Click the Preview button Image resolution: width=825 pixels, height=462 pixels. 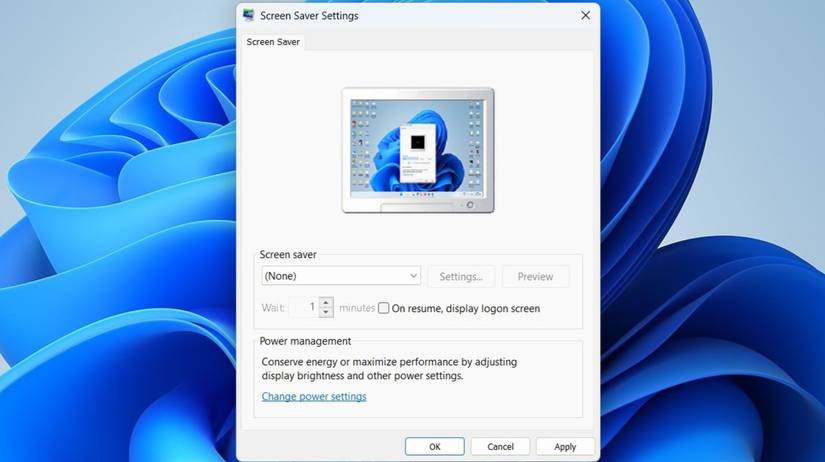point(535,276)
